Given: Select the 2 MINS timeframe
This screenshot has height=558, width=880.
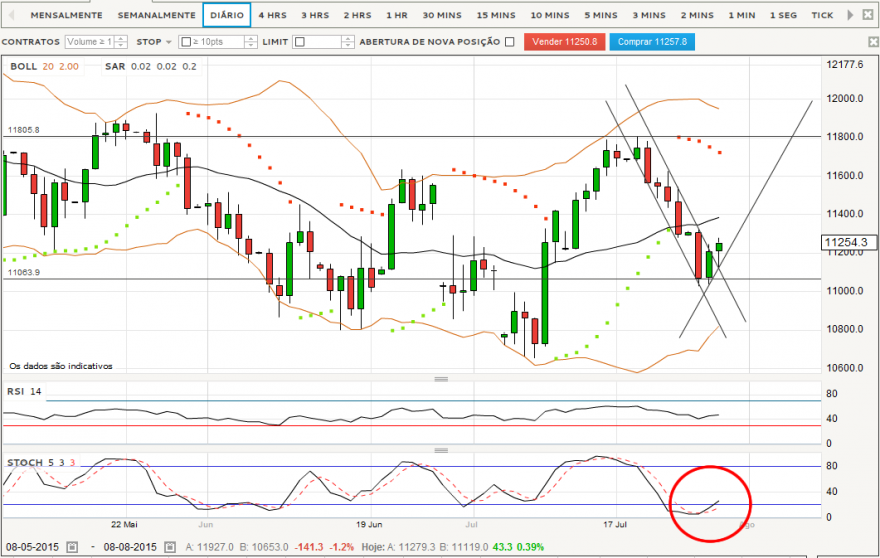Looking at the screenshot, I should (697, 15).
